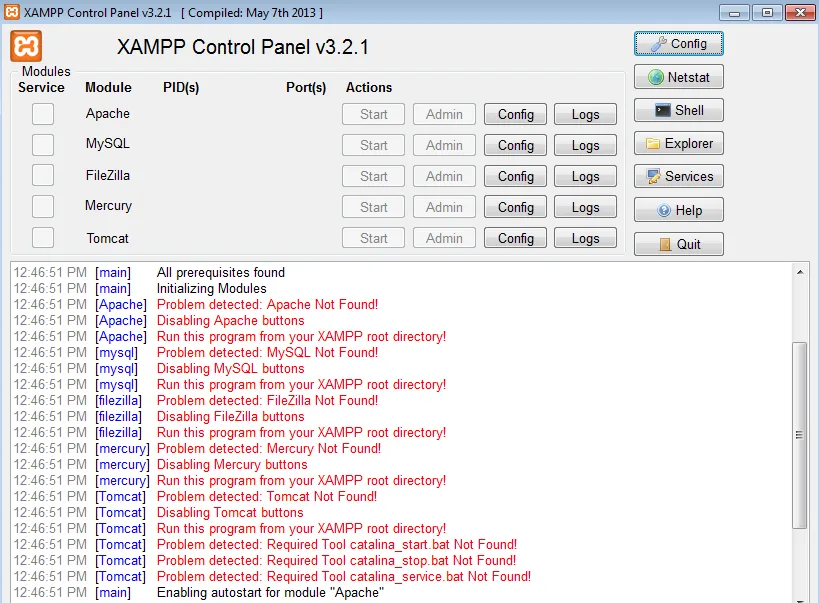Click the Apache module label
This screenshot has height=603, width=819.
[x=108, y=113]
